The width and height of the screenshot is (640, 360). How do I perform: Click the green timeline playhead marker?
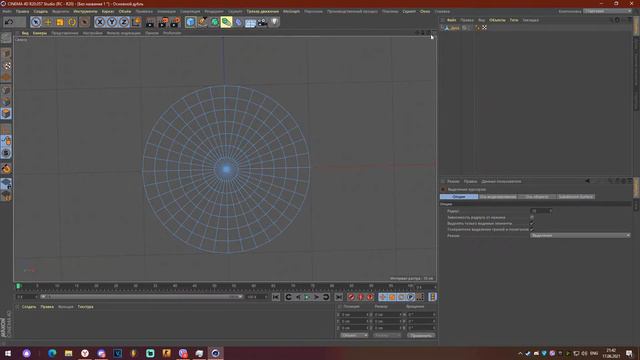point(18,286)
